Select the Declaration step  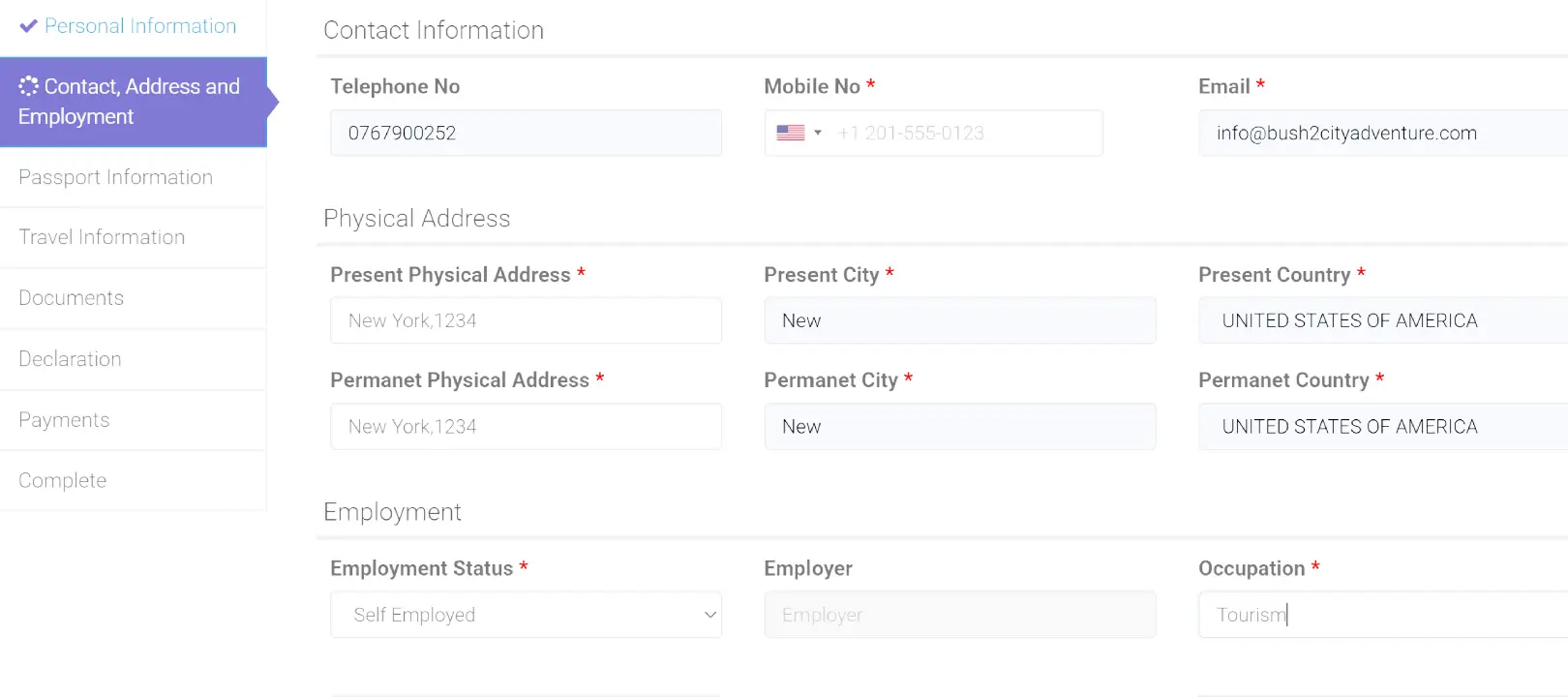tap(70, 359)
